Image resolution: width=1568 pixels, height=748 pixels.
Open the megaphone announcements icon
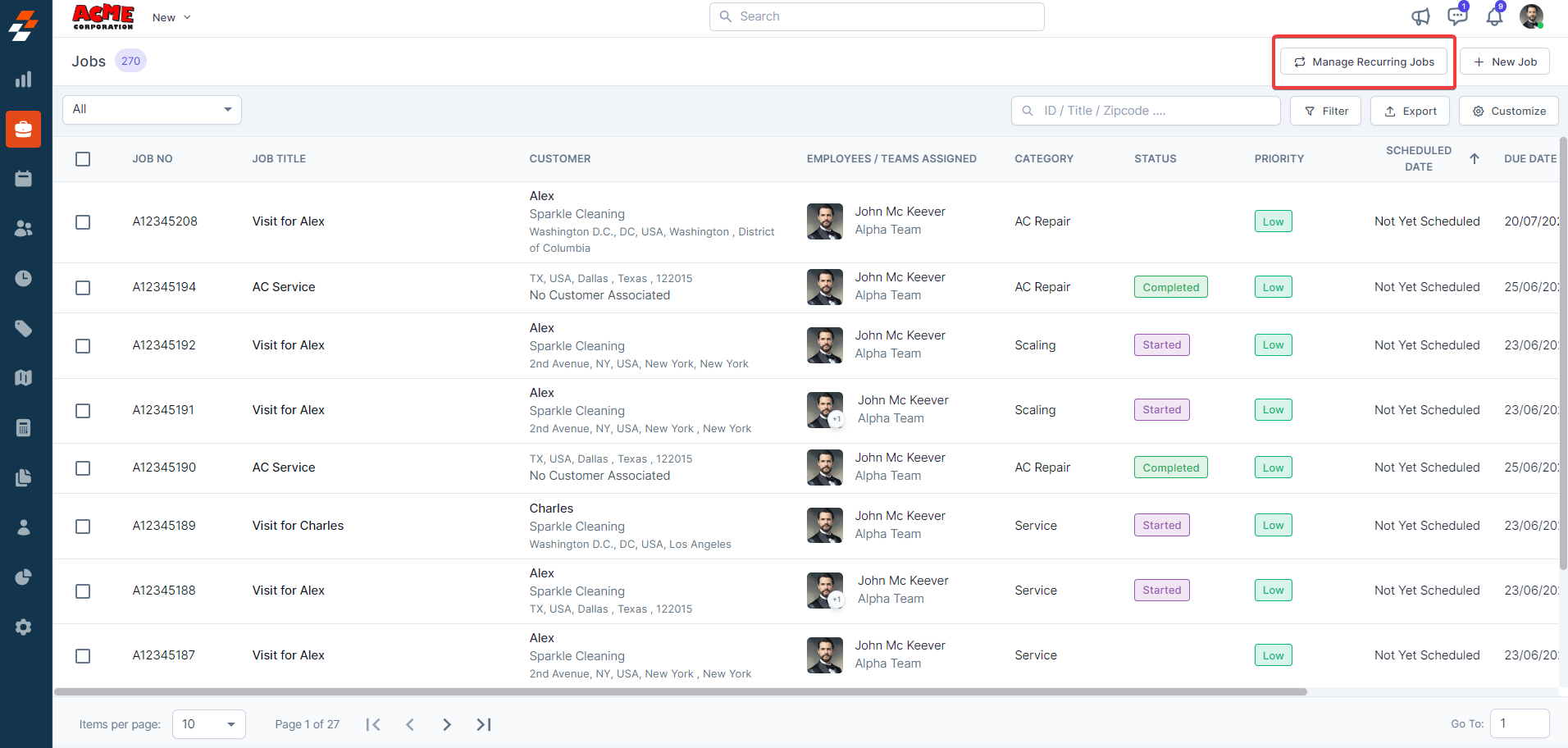[x=1420, y=17]
